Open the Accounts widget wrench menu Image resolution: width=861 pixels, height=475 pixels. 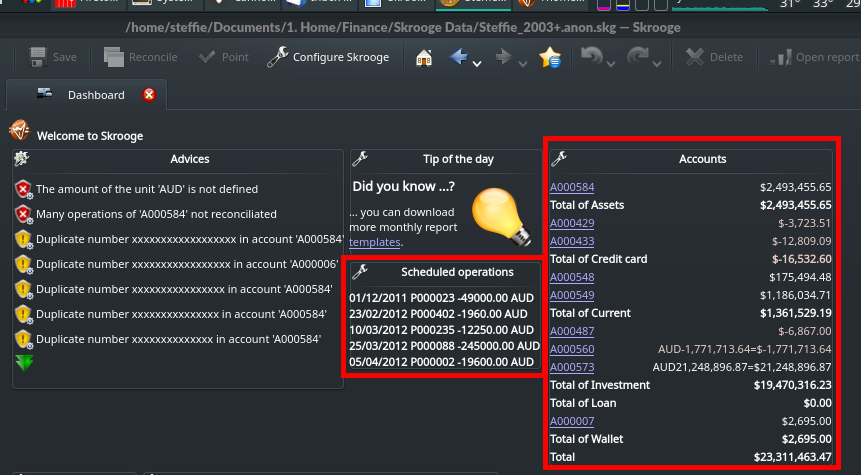[x=558, y=159]
